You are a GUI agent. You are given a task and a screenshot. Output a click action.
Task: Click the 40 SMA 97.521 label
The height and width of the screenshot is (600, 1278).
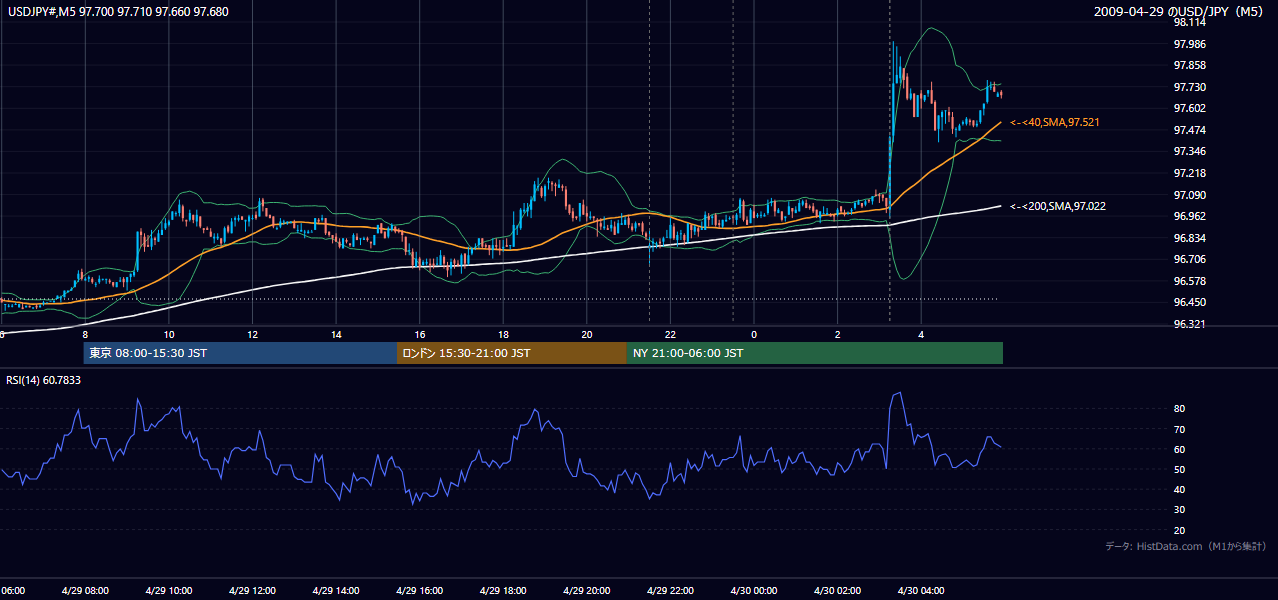tap(1053, 122)
